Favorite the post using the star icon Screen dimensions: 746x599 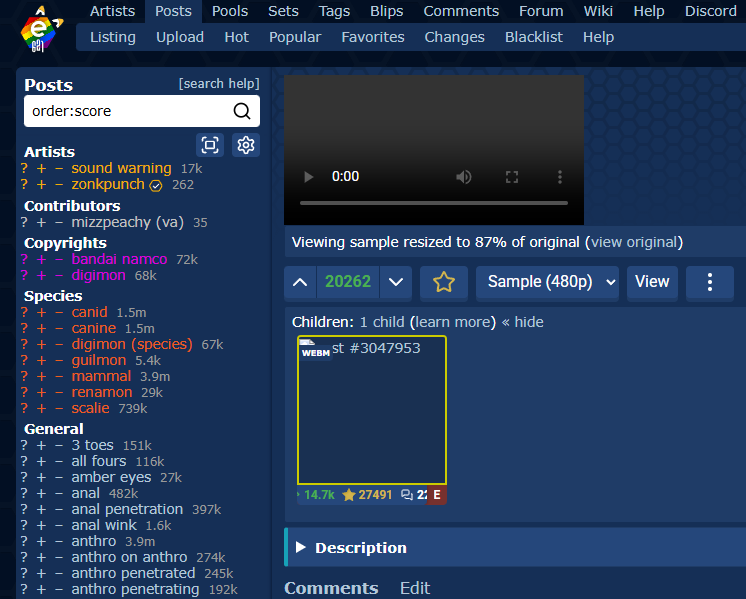click(x=444, y=282)
